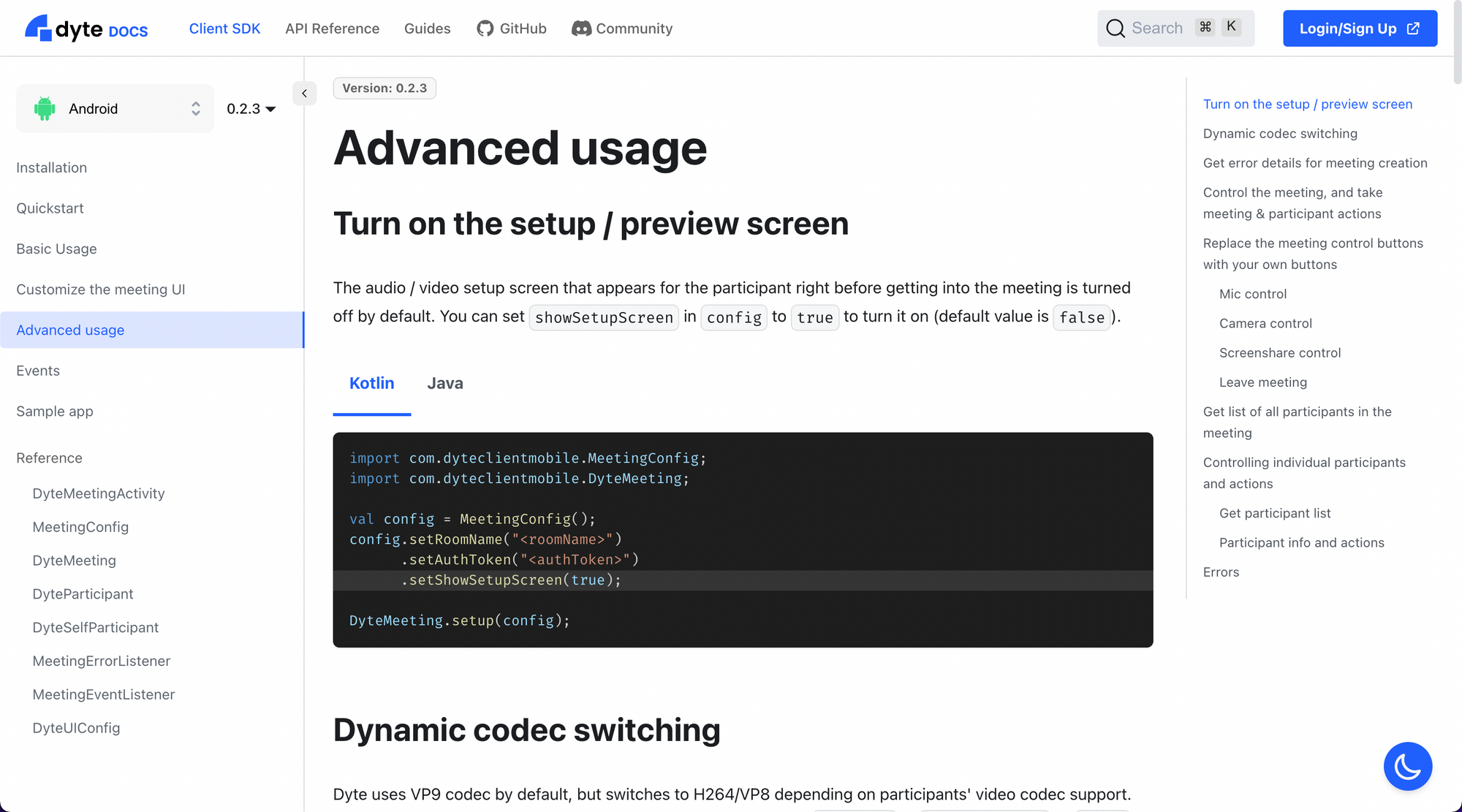Toggle dark mode with moon button
Viewport: 1462px width, 812px height.
[x=1407, y=766]
